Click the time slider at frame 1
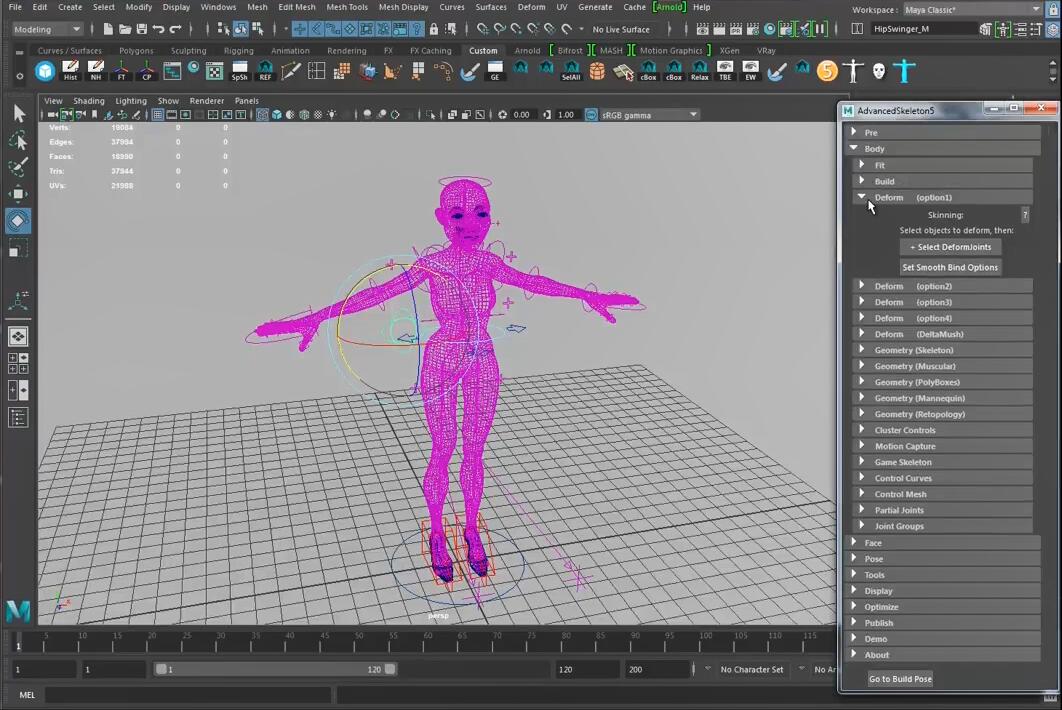The height and width of the screenshot is (710, 1062). (18, 640)
